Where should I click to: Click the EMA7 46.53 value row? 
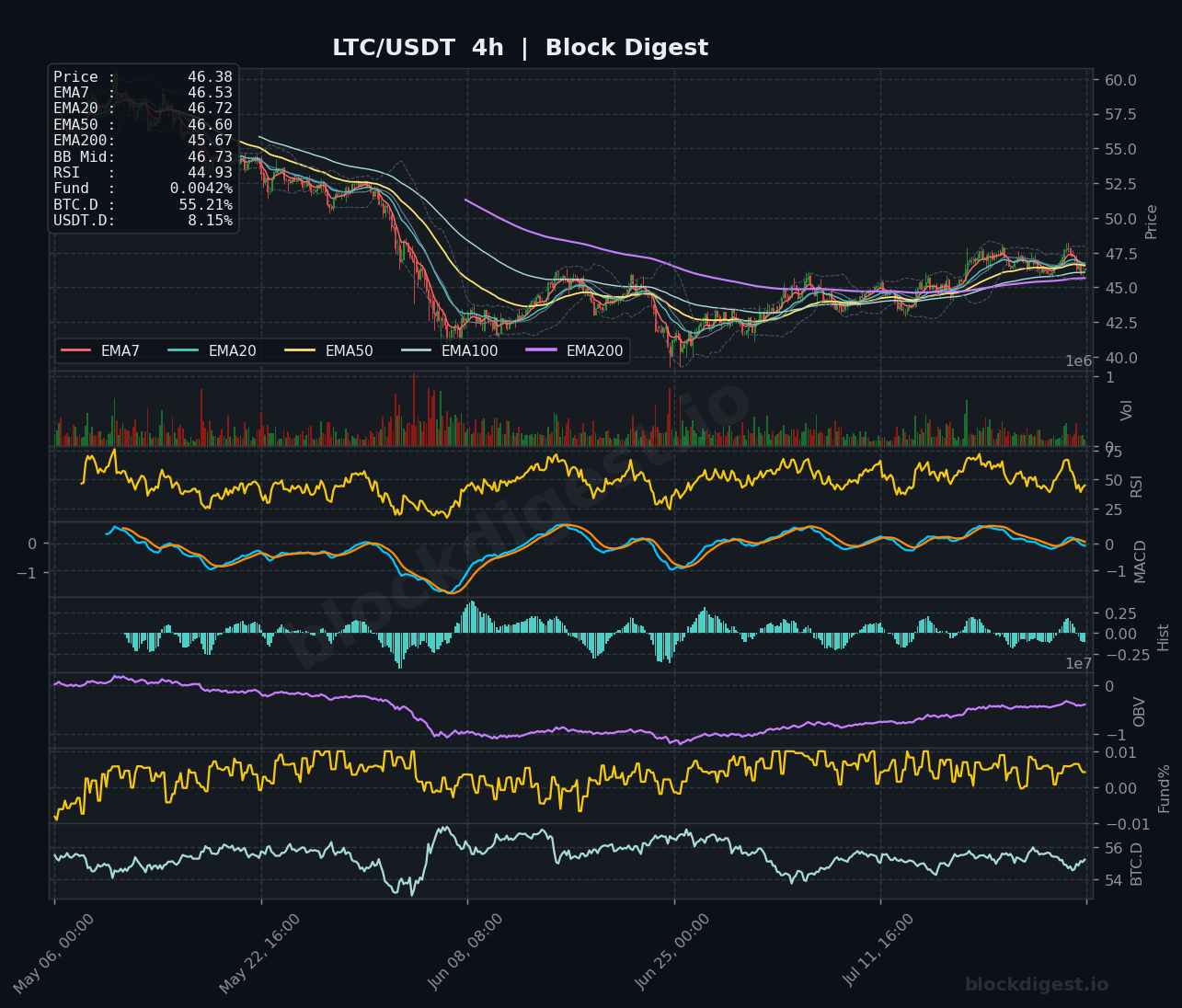(x=143, y=93)
